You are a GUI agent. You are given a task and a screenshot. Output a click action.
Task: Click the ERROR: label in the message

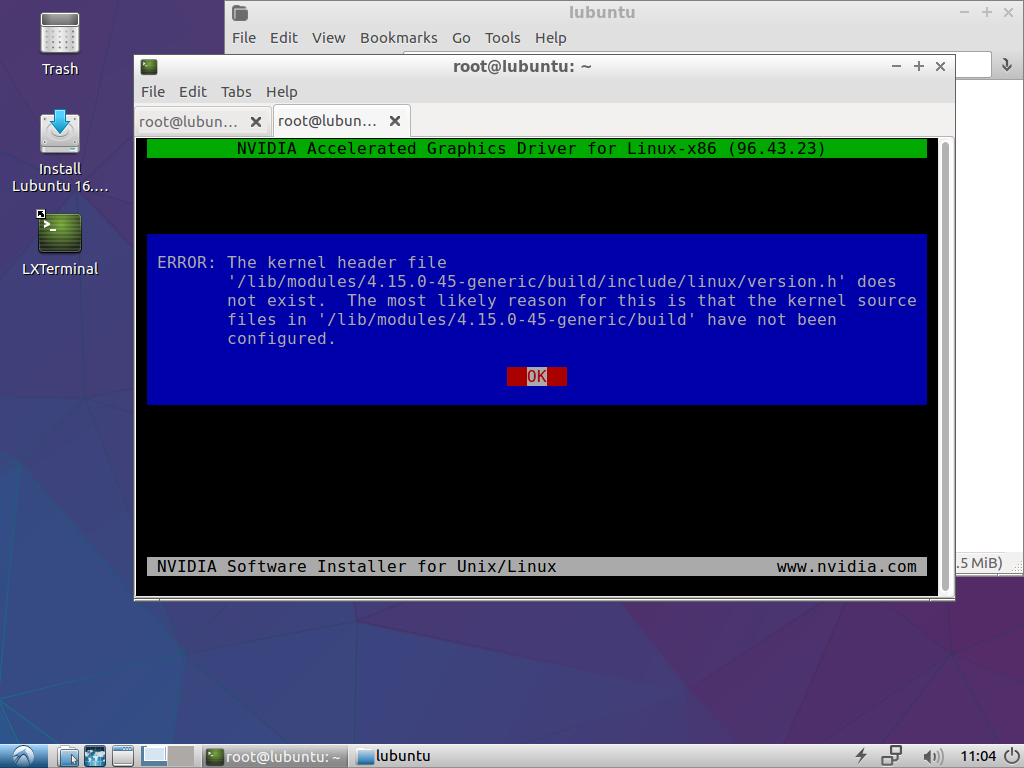click(186, 263)
